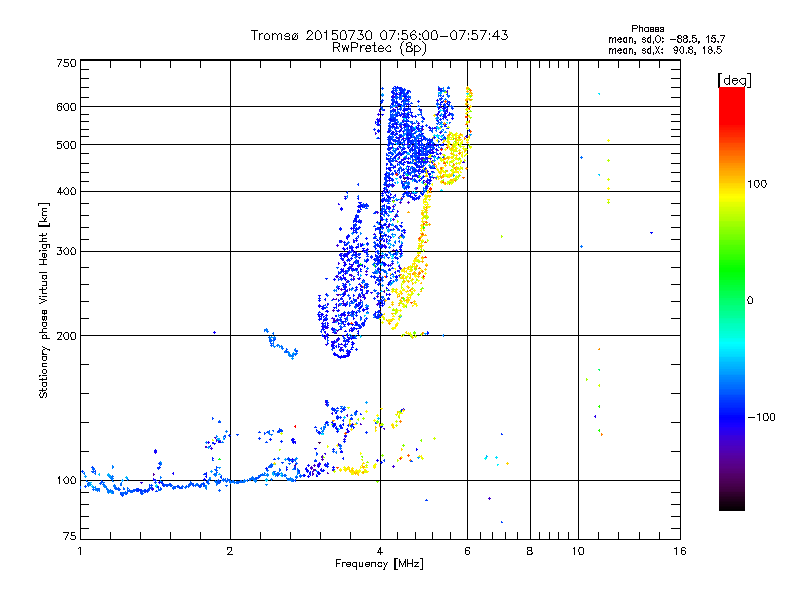Click the x-axis title 'Frequency [MHz]'

pyautogui.click(x=379, y=564)
